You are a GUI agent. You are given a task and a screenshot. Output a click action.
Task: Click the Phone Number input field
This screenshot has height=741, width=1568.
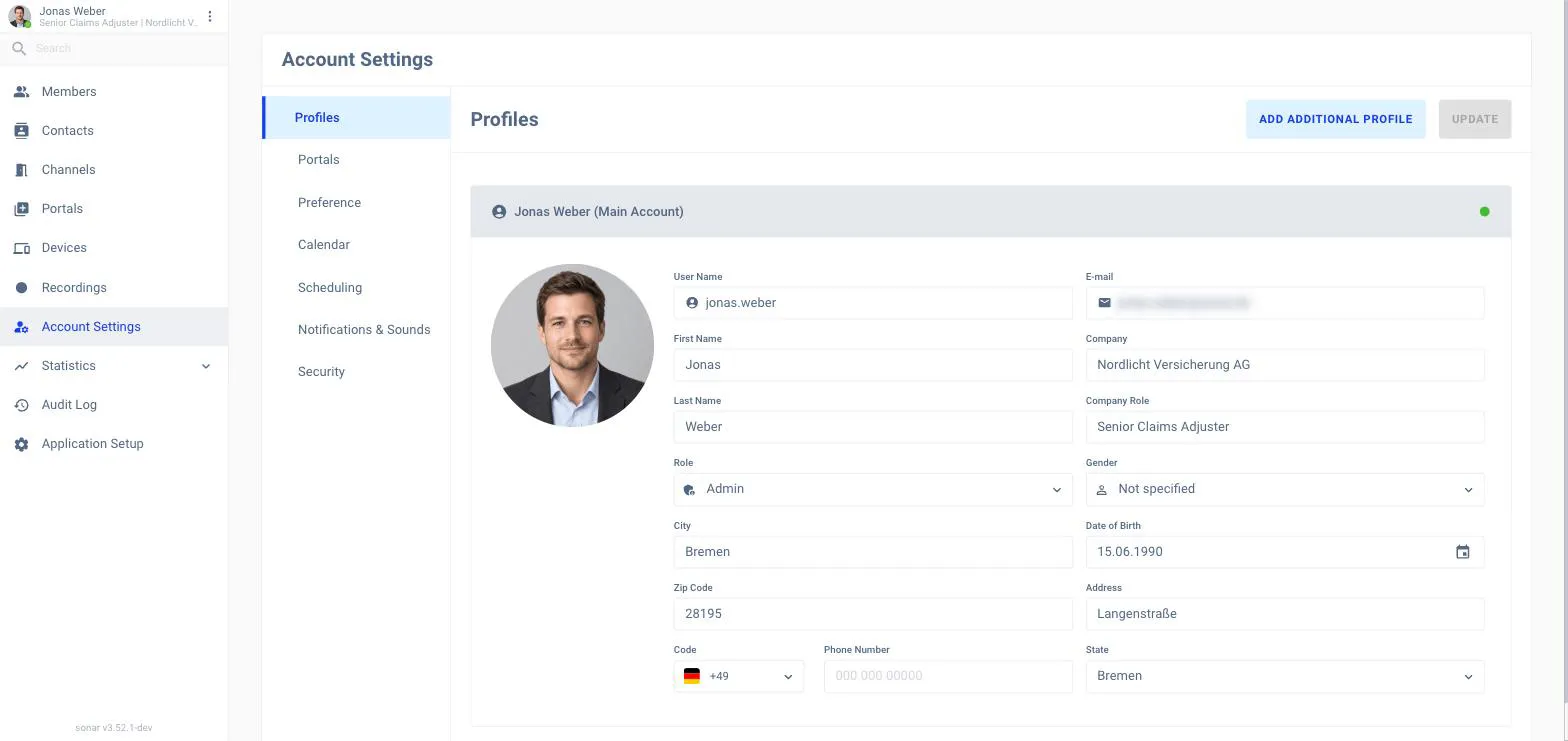tap(948, 676)
